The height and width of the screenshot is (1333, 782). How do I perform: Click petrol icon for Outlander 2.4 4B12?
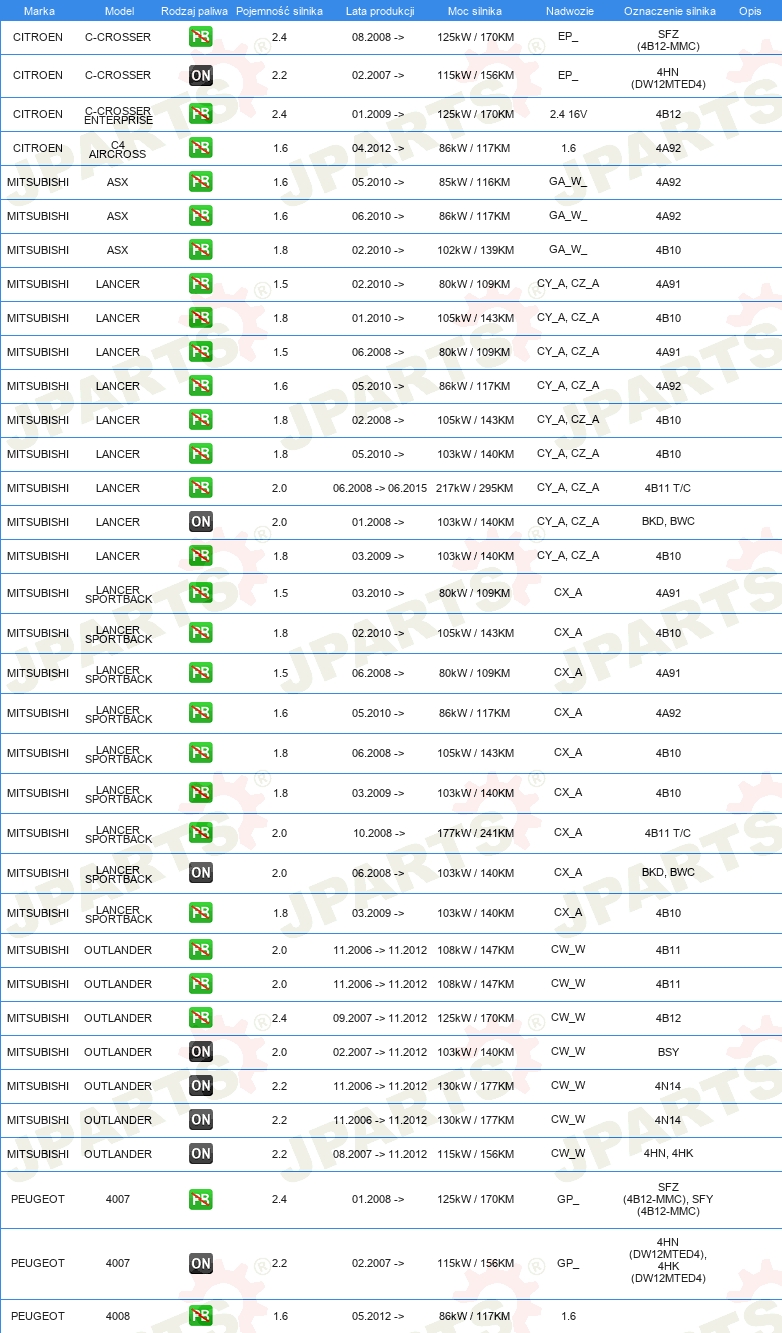coord(201,1018)
